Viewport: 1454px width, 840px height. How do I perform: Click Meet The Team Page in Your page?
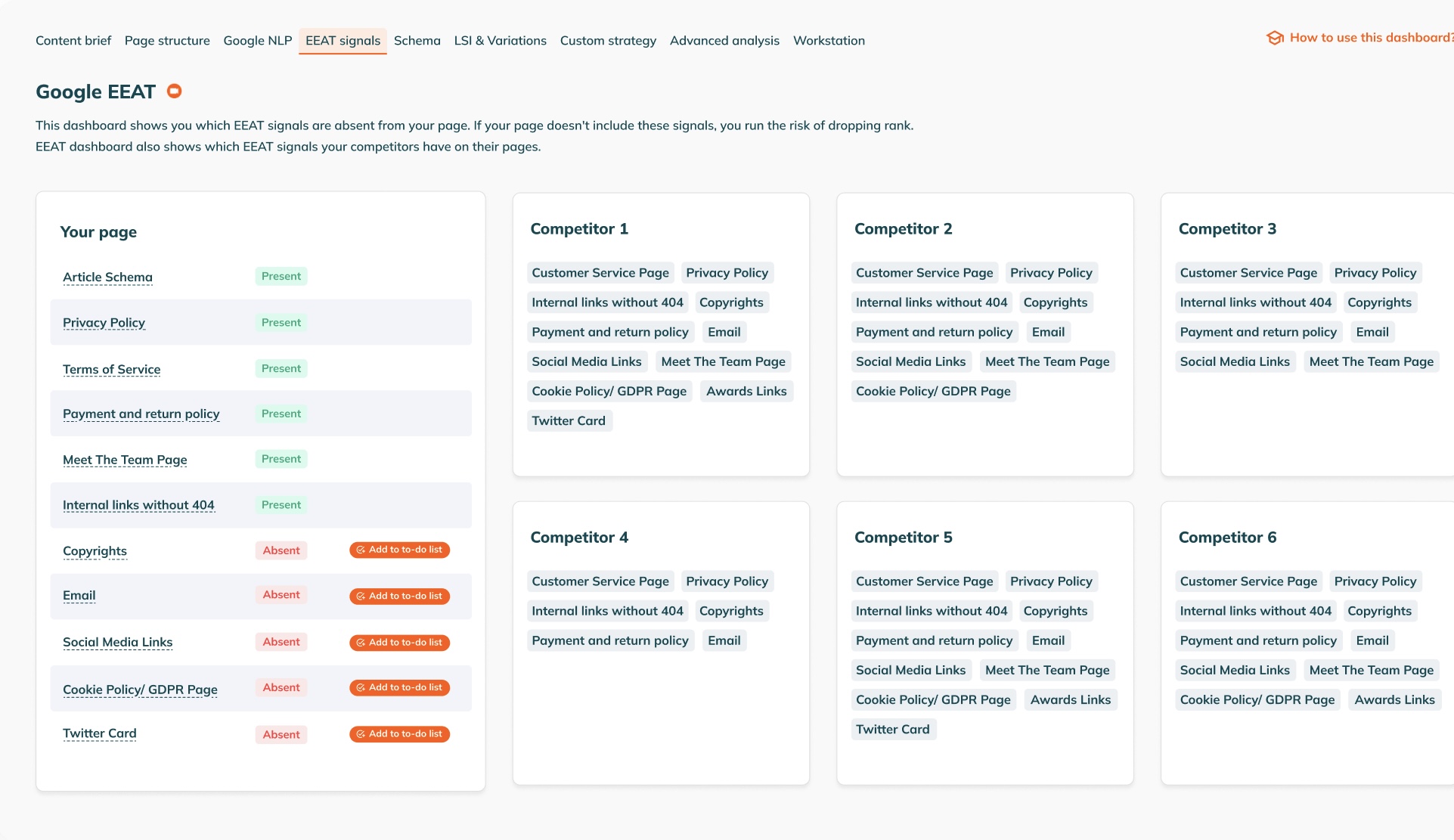[125, 460]
